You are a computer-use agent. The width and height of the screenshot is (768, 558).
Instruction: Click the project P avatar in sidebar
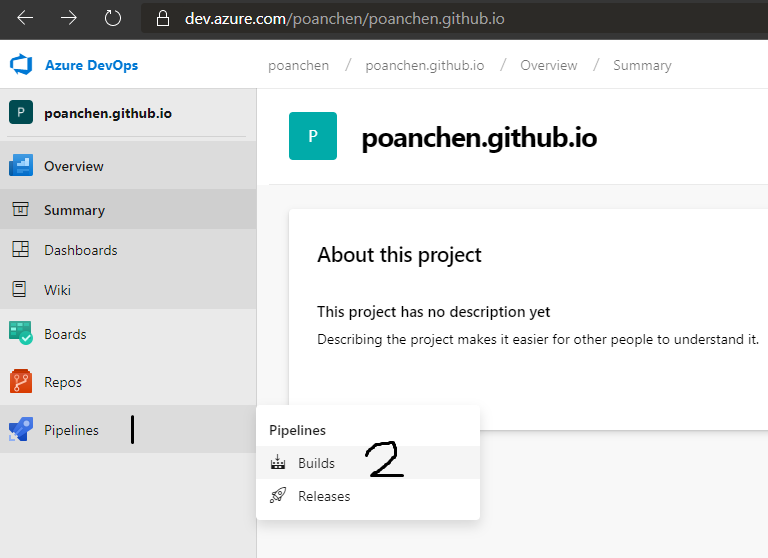(x=21, y=113)
